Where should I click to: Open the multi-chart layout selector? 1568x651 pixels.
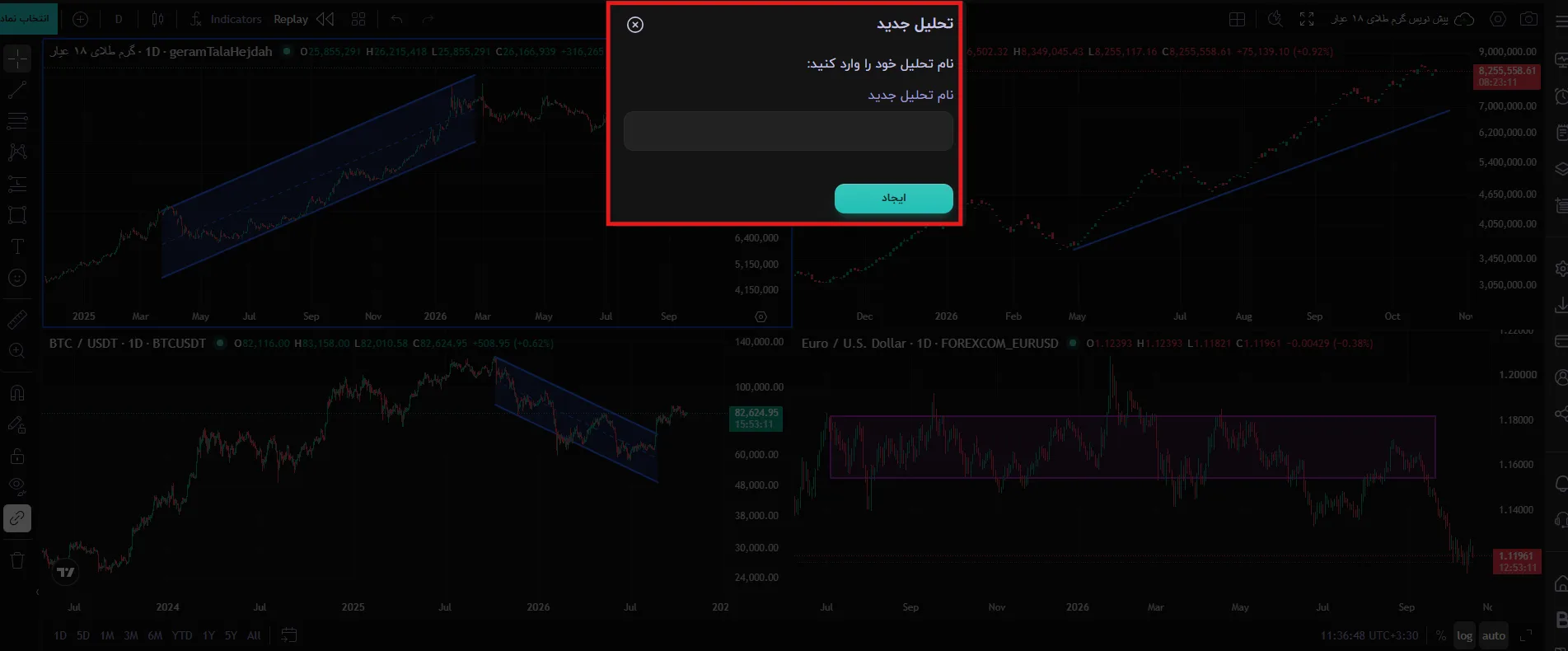1237,19
